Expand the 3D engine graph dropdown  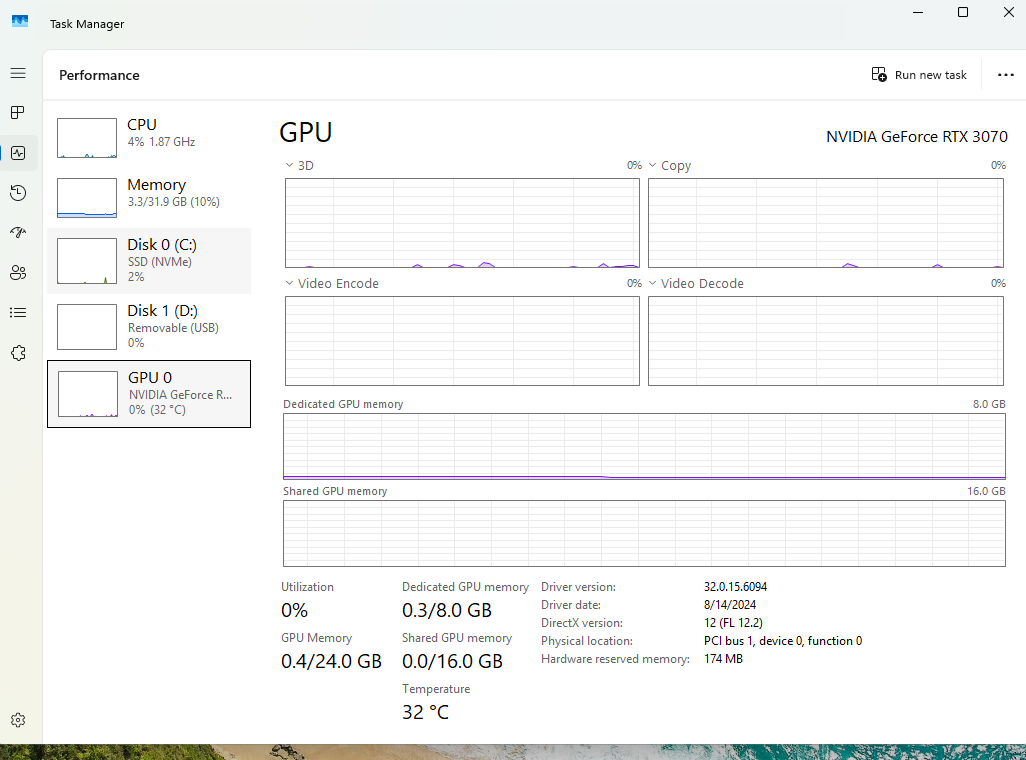[x=290, y=166]
